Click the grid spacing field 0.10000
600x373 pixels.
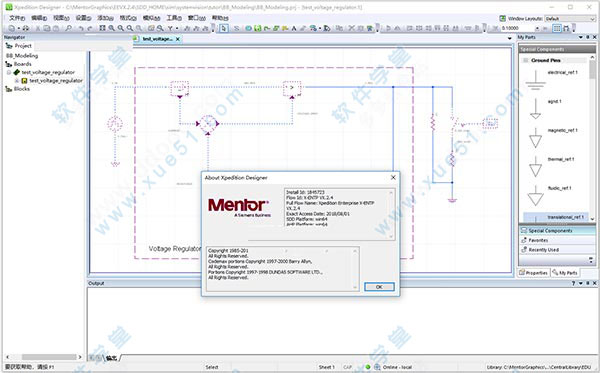tap(517, 28)
